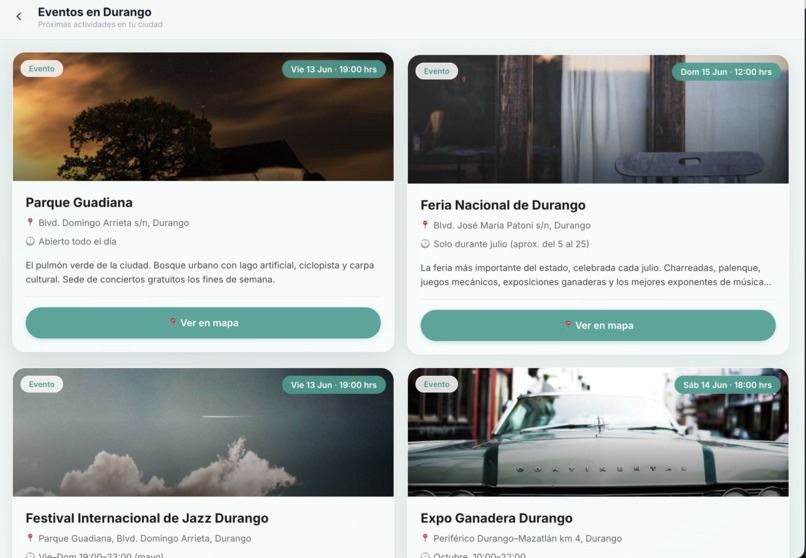Viewport: 806px width, 558px height.
Task: Go back using the header arrow
Action: tap(19, 16)
